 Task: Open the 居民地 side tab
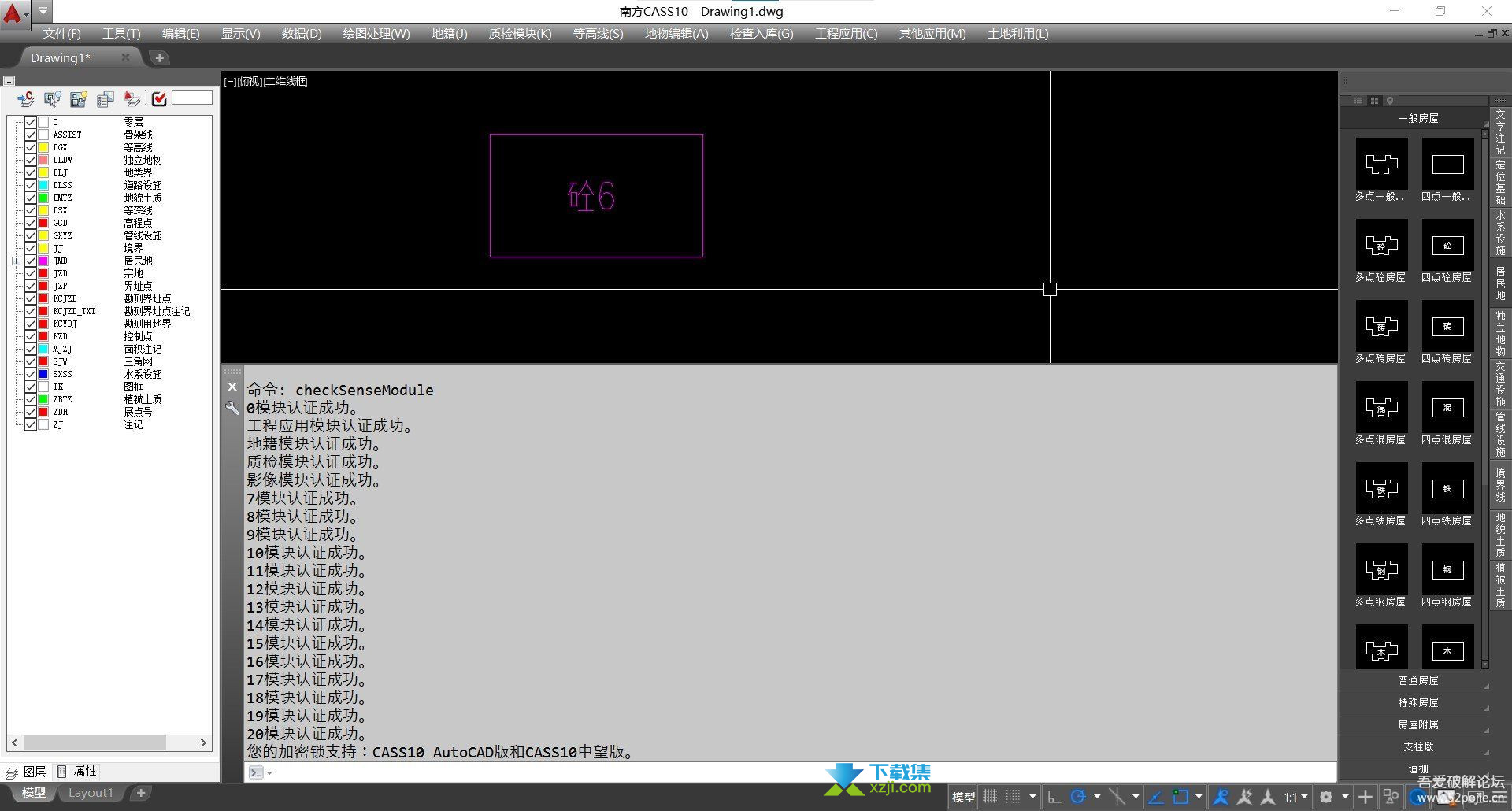[x=1500, y=283]
